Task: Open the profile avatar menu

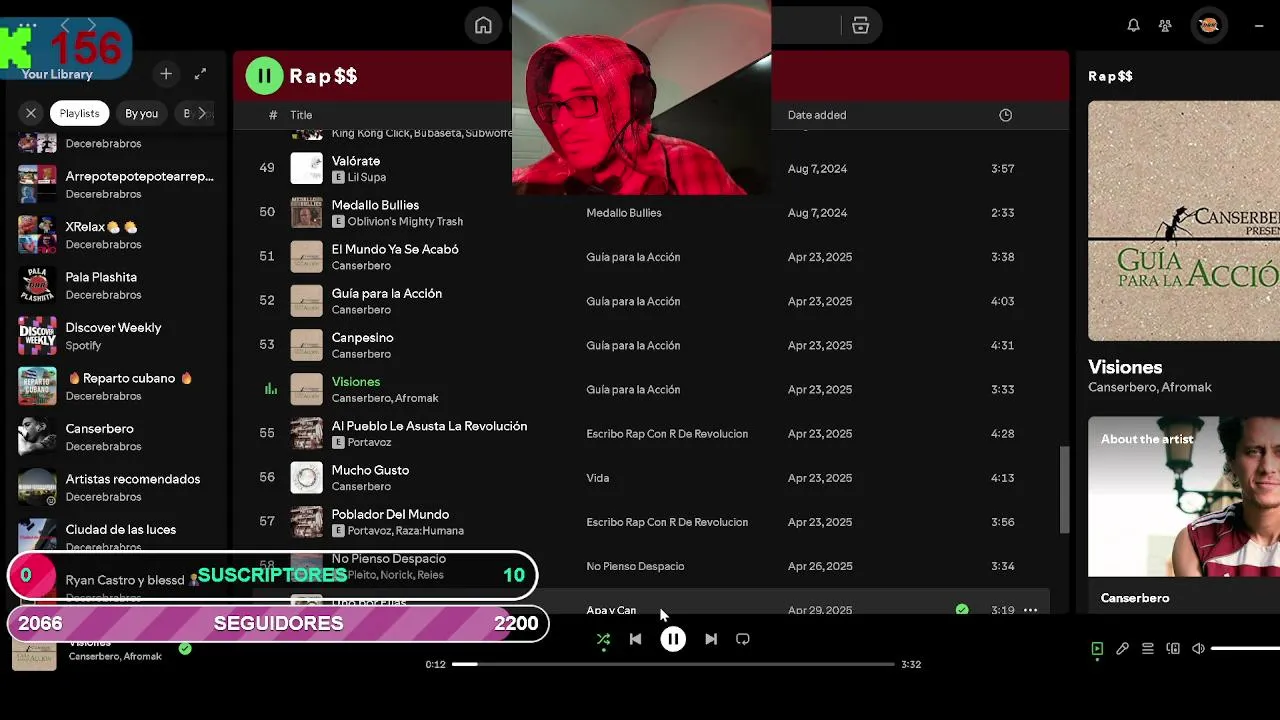Action: [x=1208, y=26]
